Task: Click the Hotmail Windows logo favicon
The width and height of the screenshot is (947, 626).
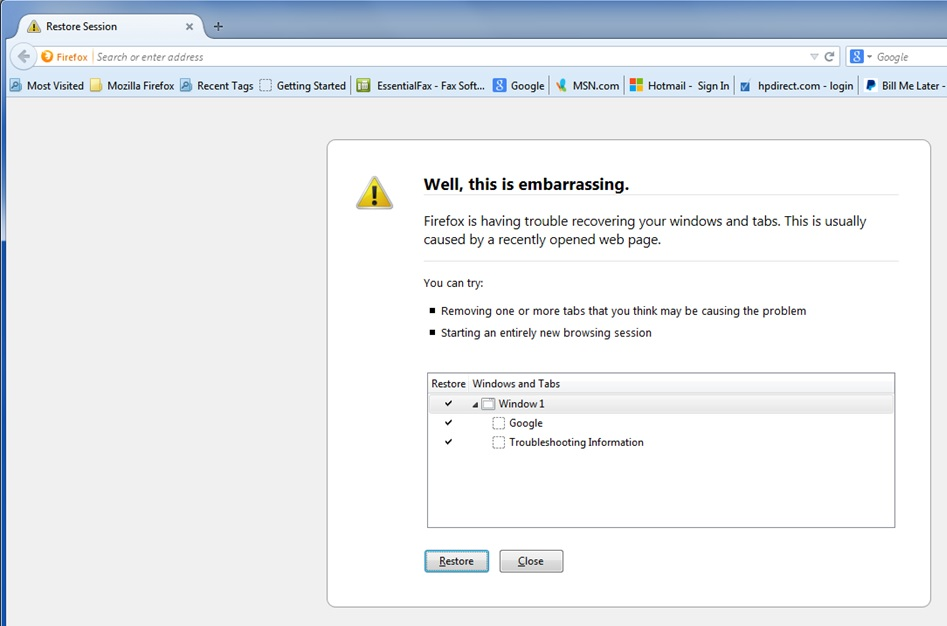Action: [x=636, y=85]
